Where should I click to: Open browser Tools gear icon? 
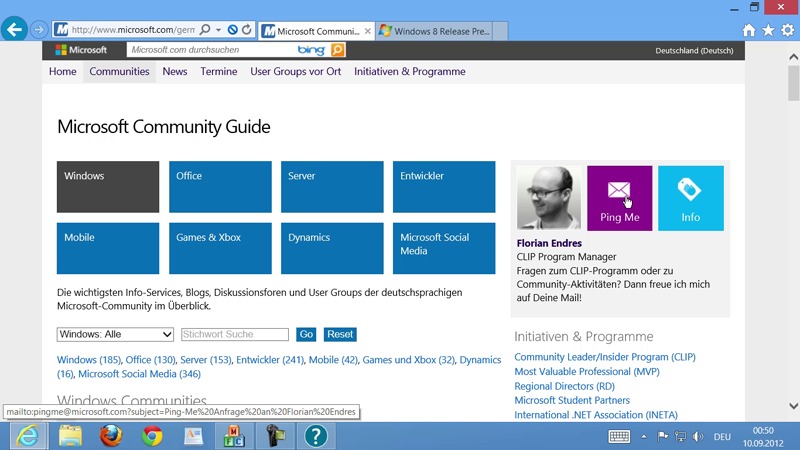(788, 31)
